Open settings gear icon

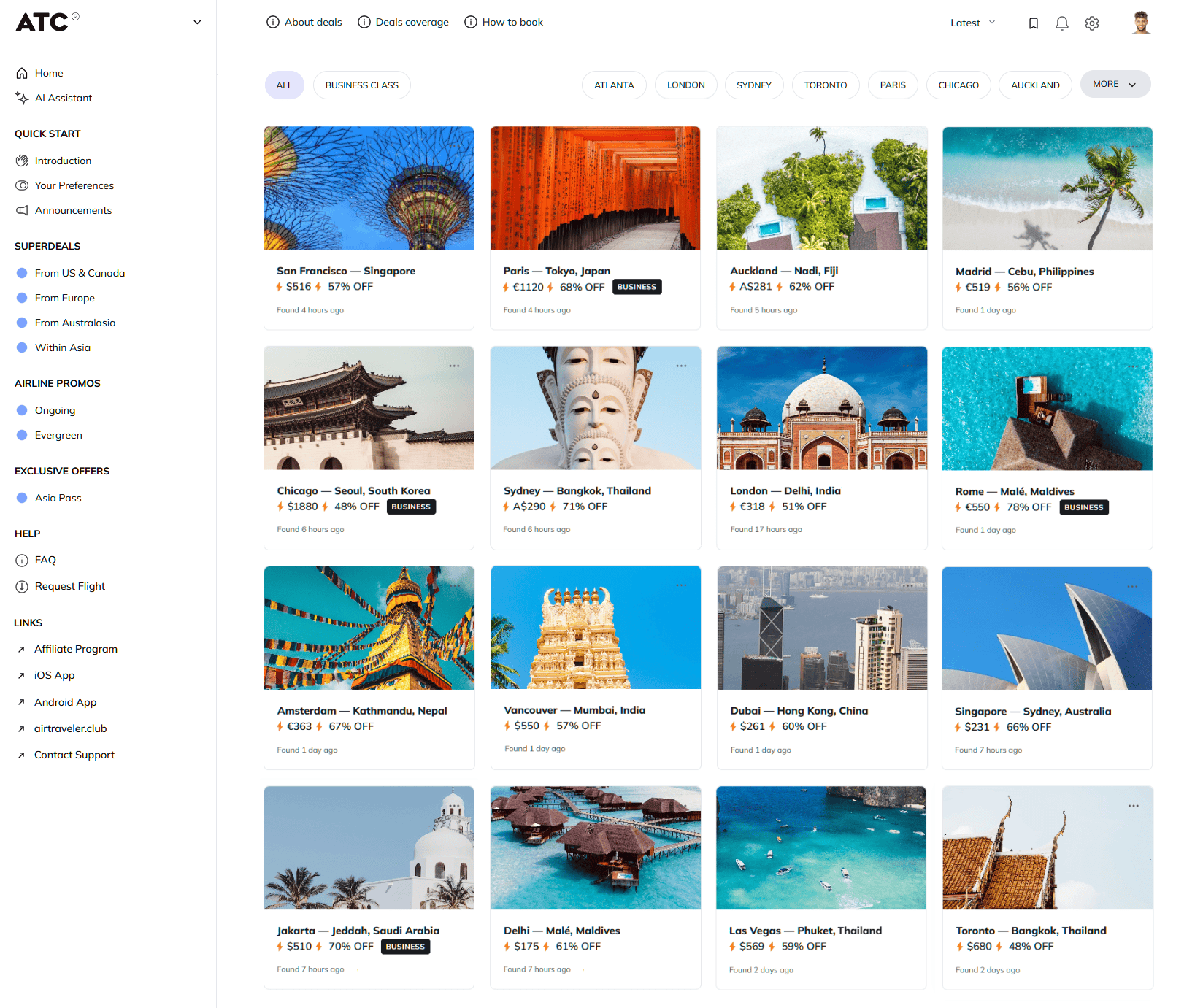[1091, 23]
